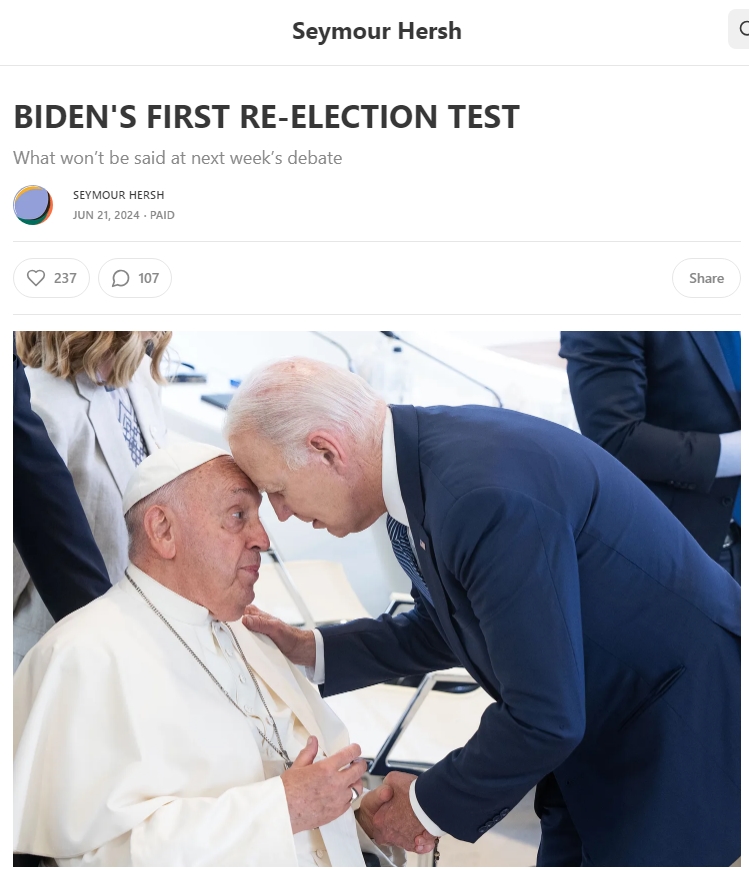The width and height of the screenshot is (749, 869).
Task: Click the search icon at top right
Action: [x=743, y=29]
